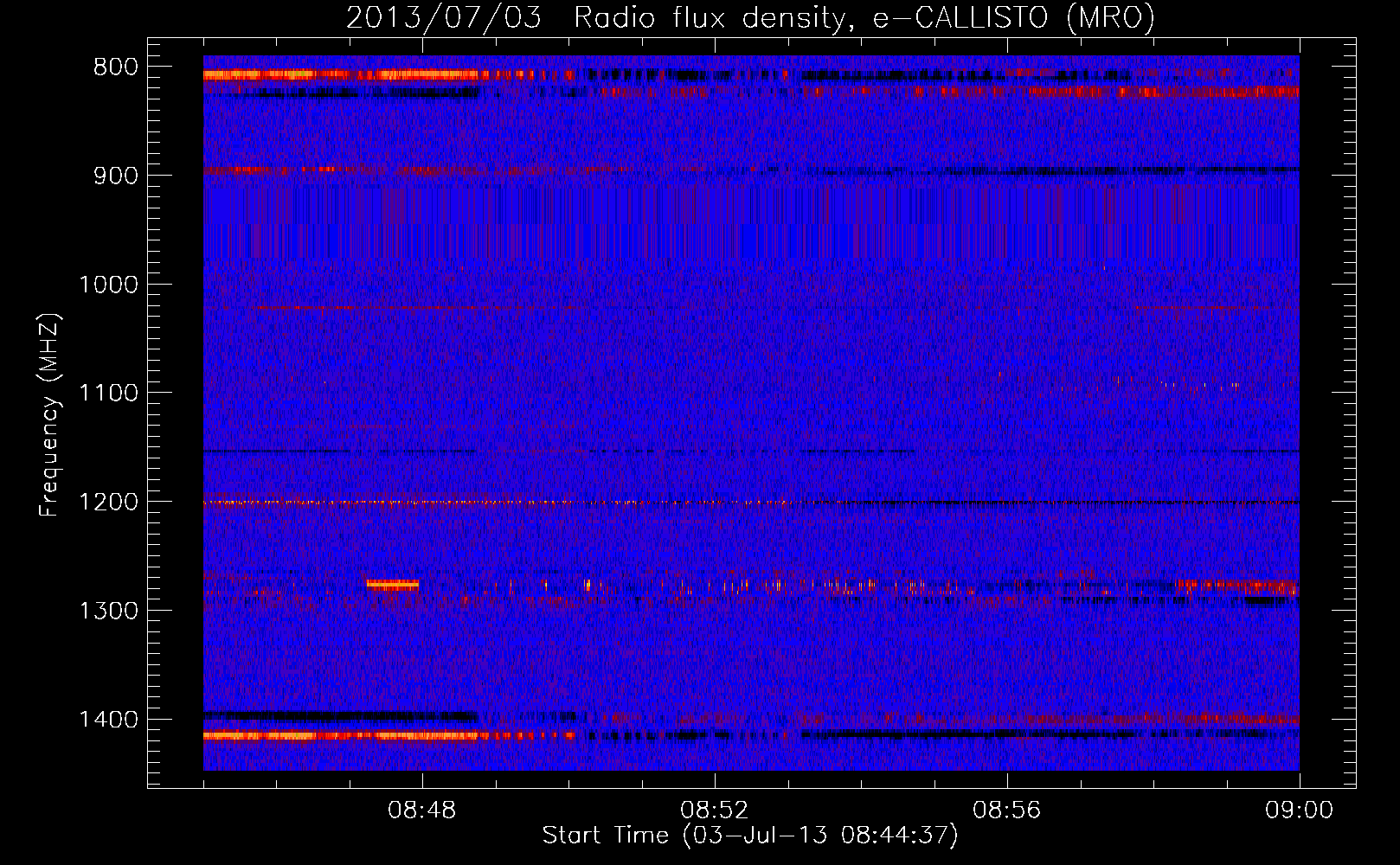
Task: Select the 1100 frequency tick label
Action: click(108, 394)
